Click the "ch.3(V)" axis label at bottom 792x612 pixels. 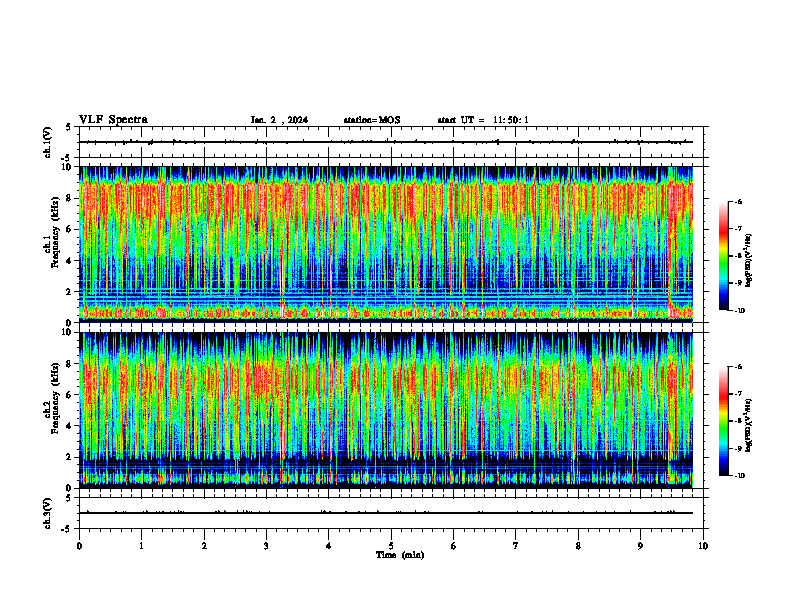click(47, 513)
